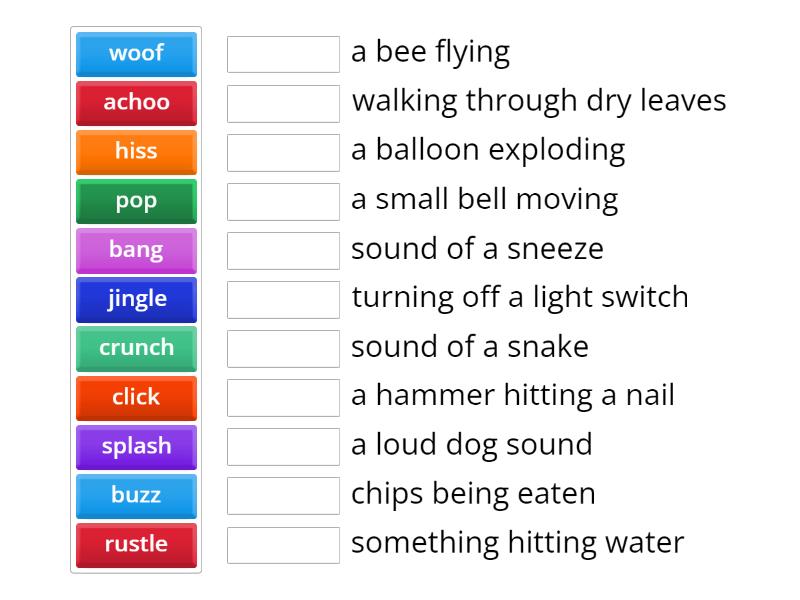Click the answer box beside "chips being eaten"
Screen dimensions: 800x600
click(x=283, y=495)
